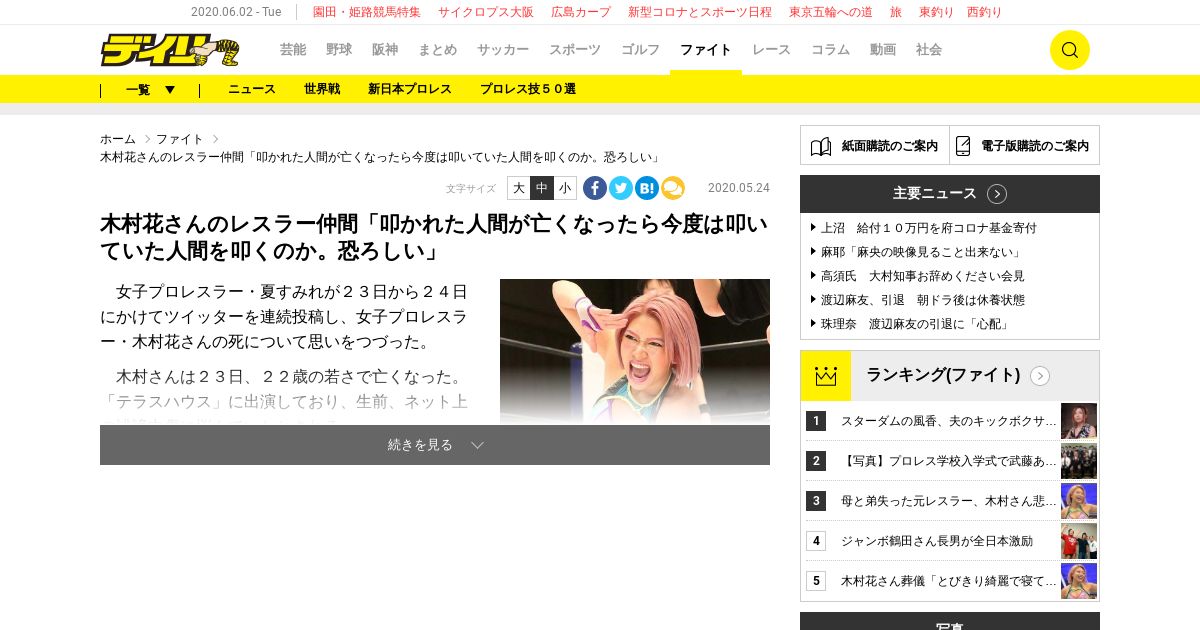Image resolution: width=1200 pixels, height=630 pixels.
Task: Open the まとめ navigation tab
Action: point(437,50)
